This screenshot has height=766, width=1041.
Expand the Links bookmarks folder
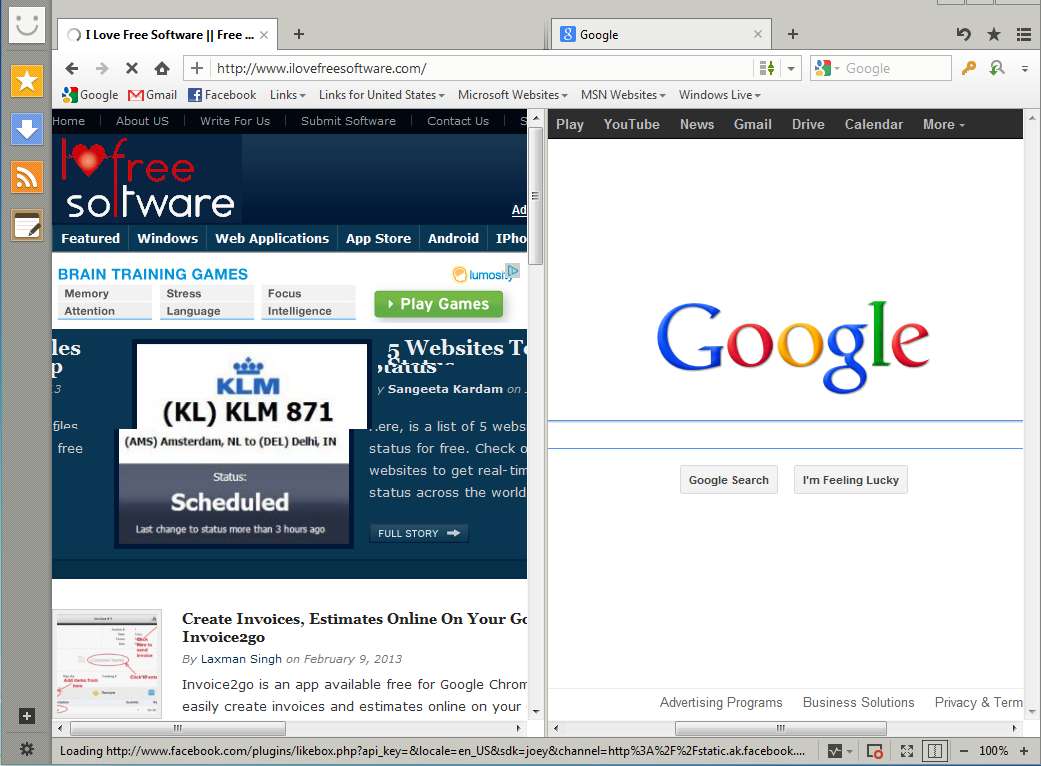point(287,95)
